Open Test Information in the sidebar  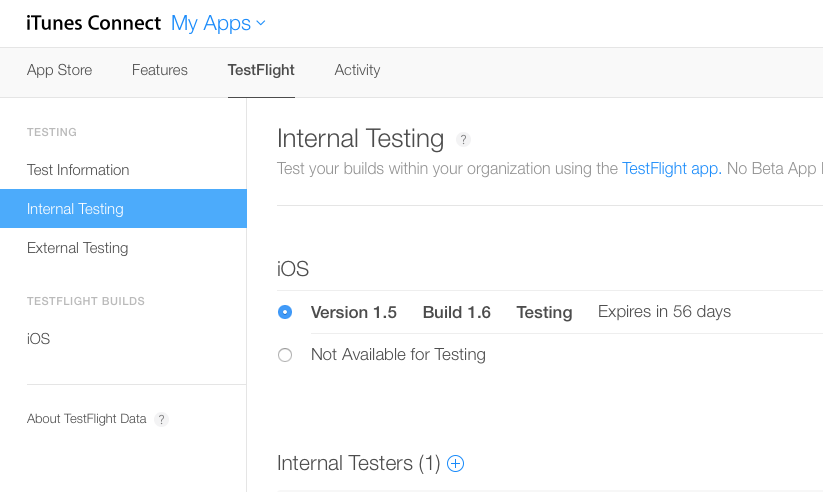pos(78,170)
